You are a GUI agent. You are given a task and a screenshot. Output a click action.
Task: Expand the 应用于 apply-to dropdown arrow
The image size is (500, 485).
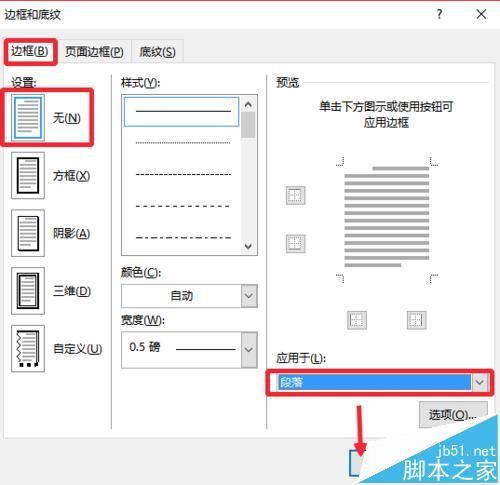[x=479, y=382]
